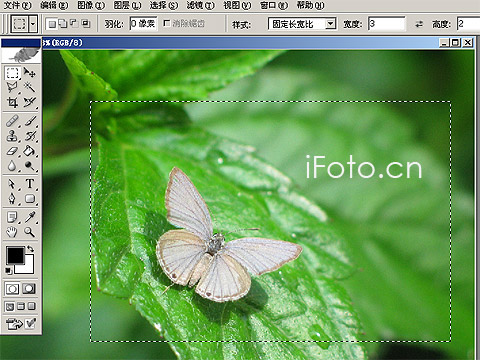Switch to Quick Mask mode
Screen dimensions: 480x360
click(x=29, y=289)
